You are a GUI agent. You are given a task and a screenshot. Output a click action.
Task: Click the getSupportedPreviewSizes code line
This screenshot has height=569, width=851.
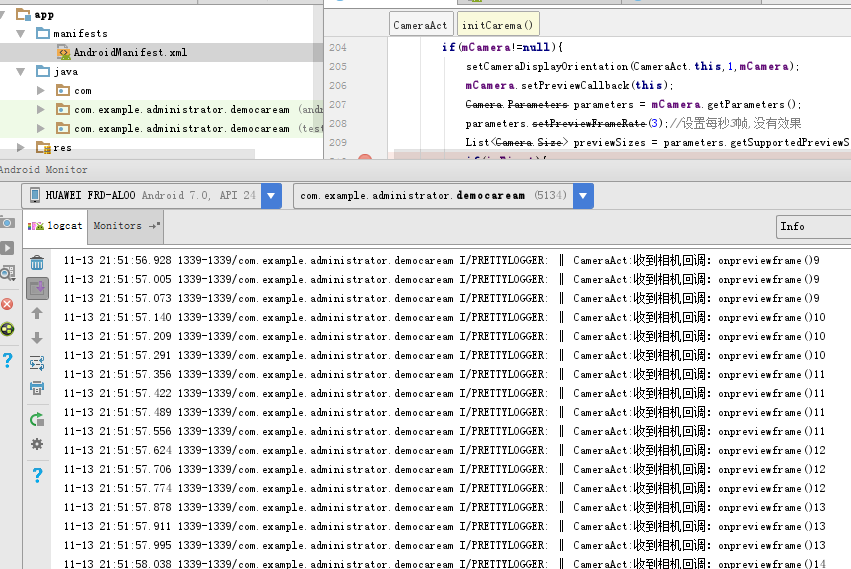[657, 143]
